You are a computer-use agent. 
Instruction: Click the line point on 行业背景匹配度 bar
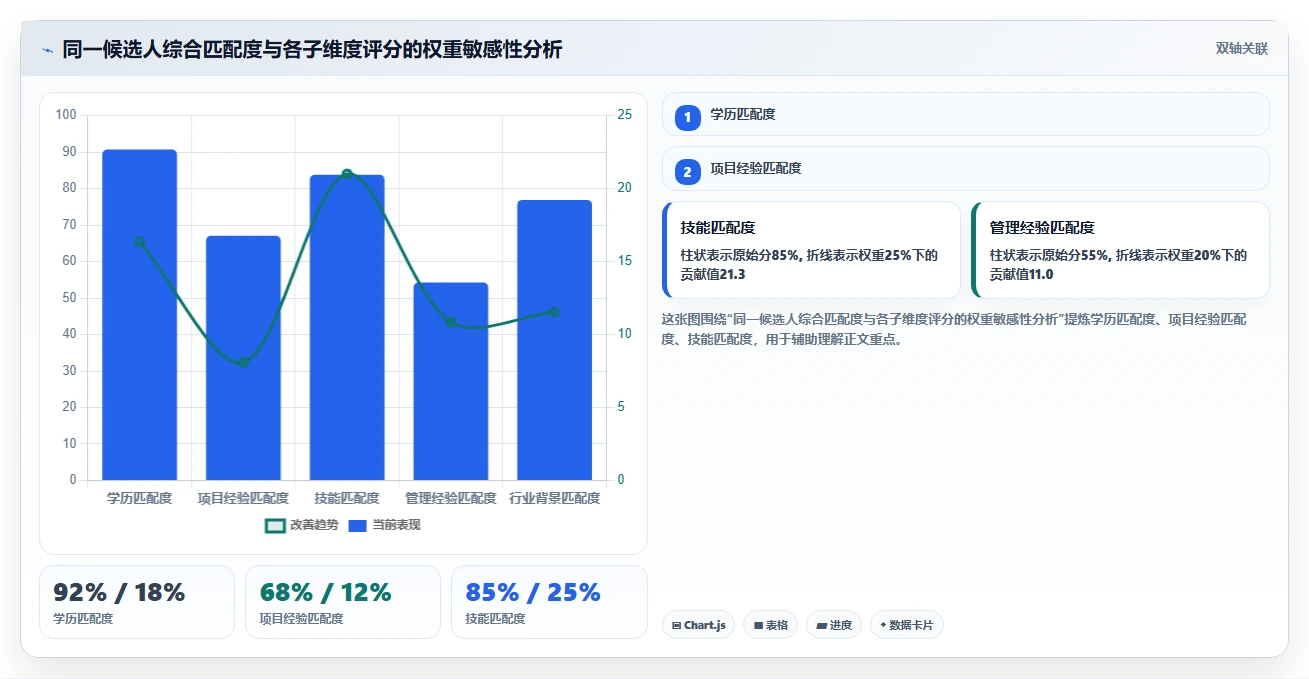coord(554,312)
